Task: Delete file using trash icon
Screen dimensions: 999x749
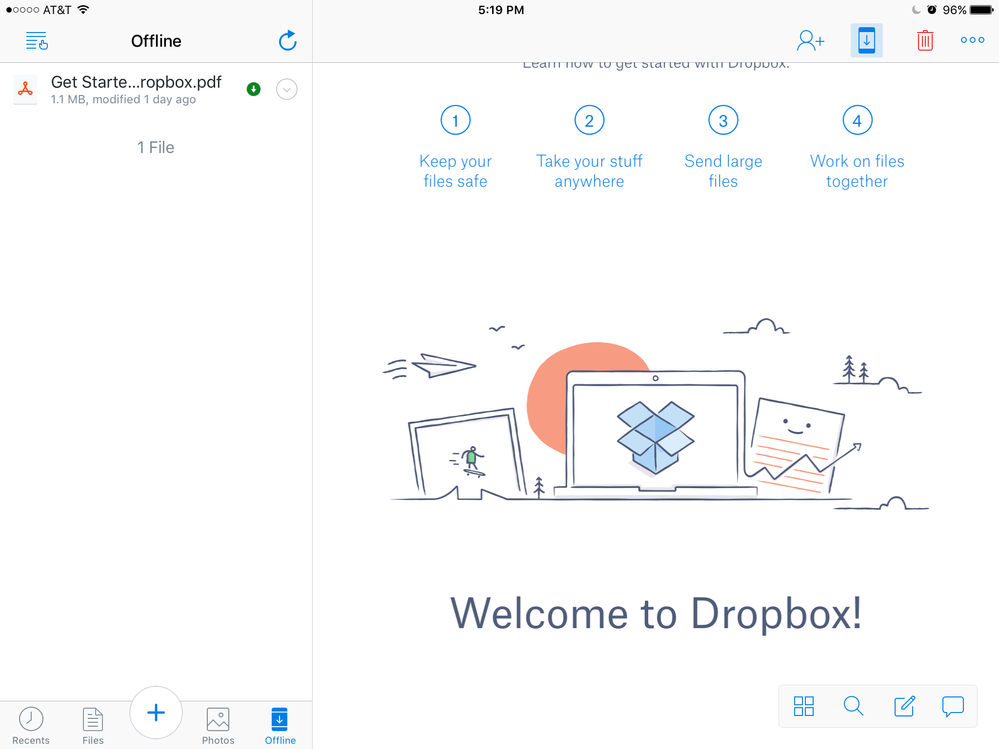Action: (925, 41)
